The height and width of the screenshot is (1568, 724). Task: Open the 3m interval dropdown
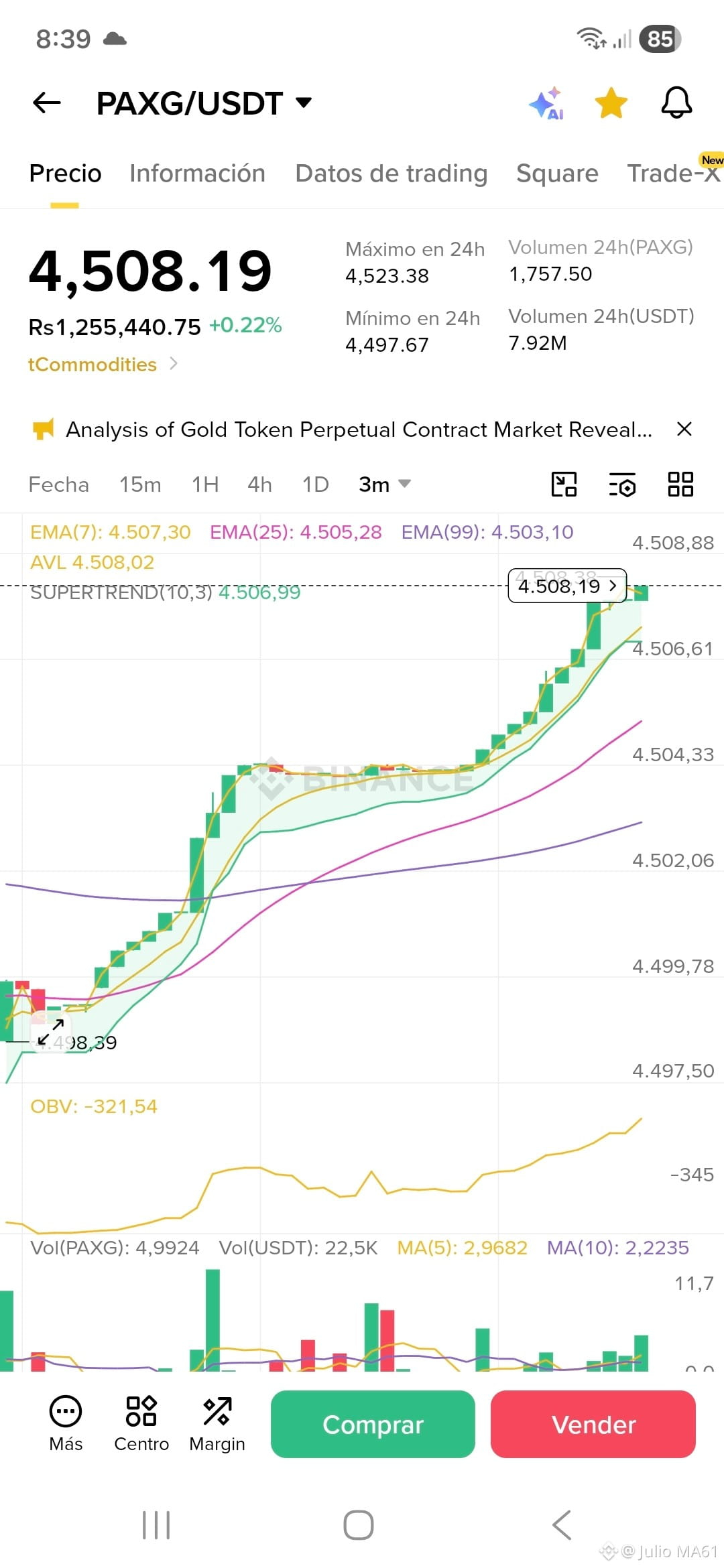[385, 484]
